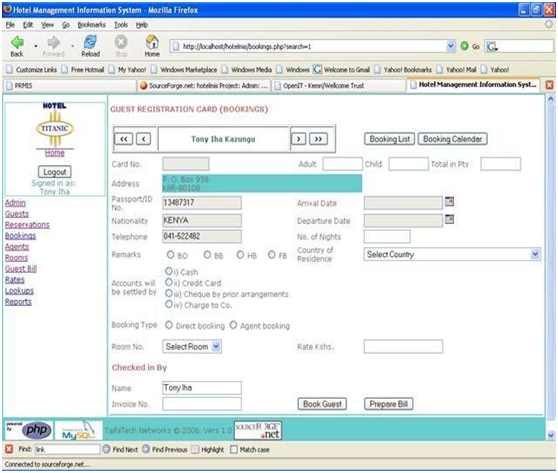Jump to the last guest record (>>)
The width and height of the screenshot is (558, 473).
pyautogui.click(x=319, y=139)
